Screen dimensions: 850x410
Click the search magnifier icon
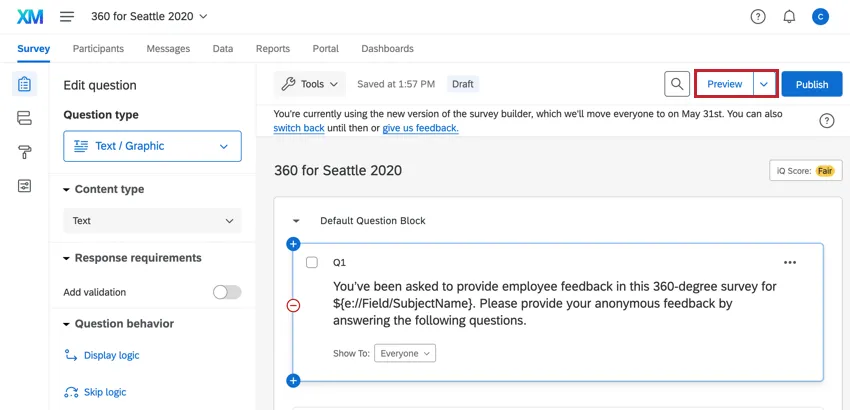coord(677,85)
